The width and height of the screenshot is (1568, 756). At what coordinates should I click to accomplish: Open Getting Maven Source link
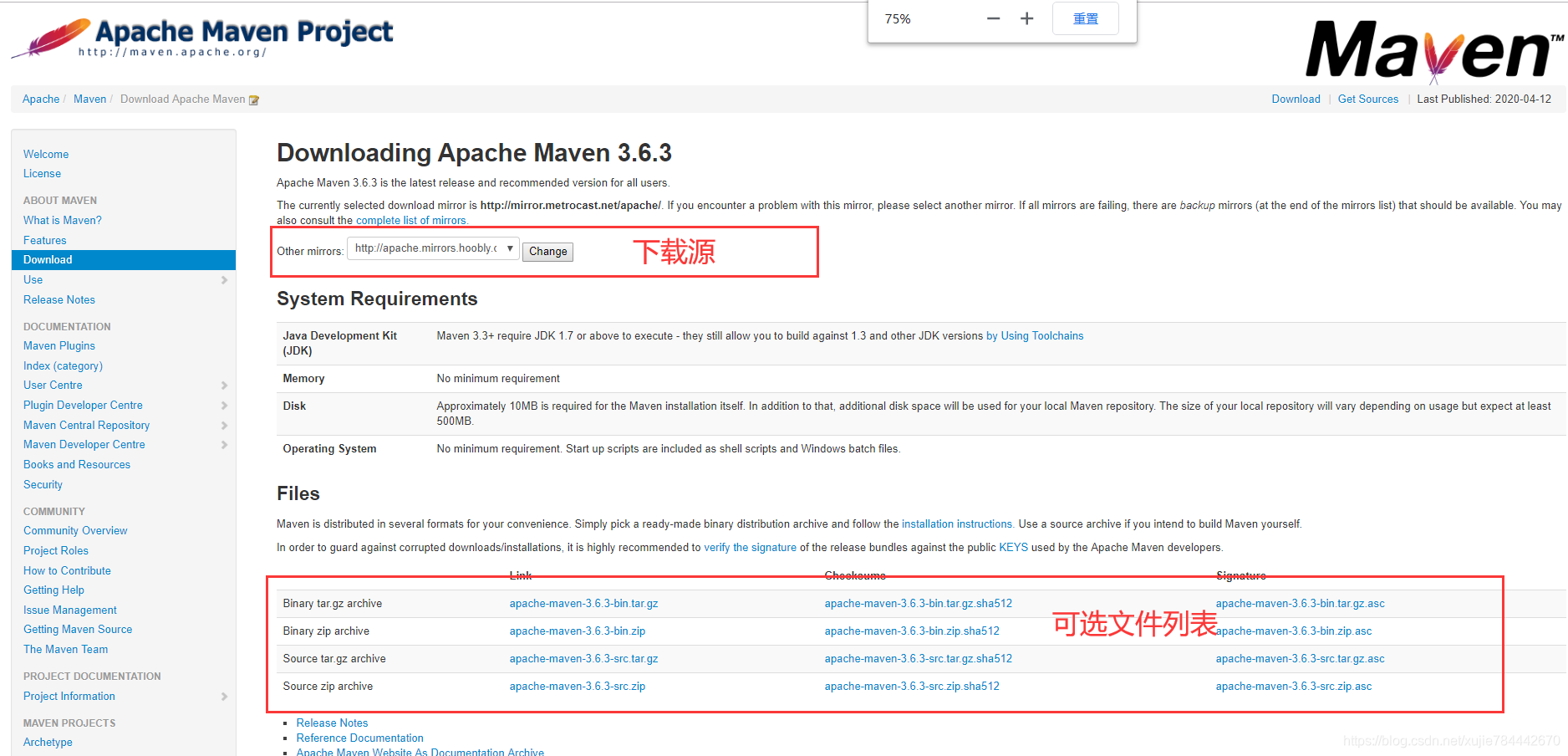pos(78,630)
